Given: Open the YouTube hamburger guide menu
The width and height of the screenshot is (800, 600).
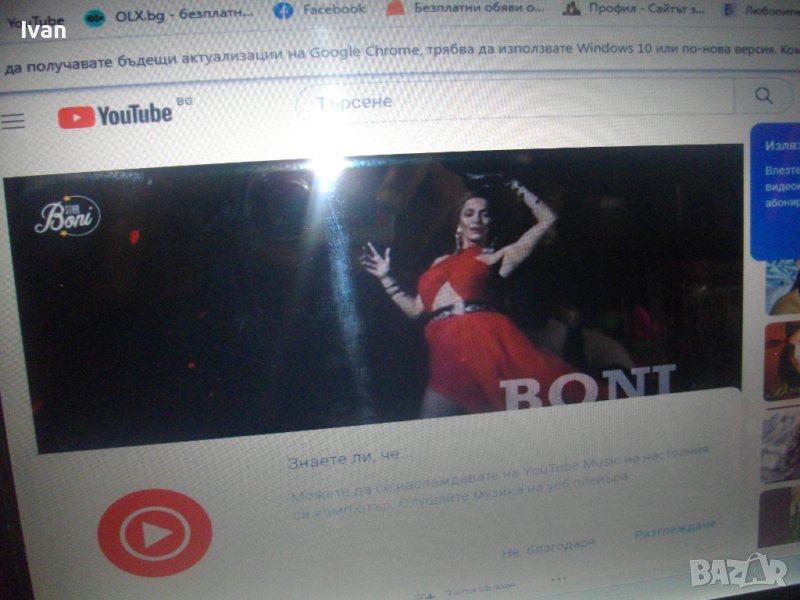Looking at the screenshot, I should click(13, 121).
